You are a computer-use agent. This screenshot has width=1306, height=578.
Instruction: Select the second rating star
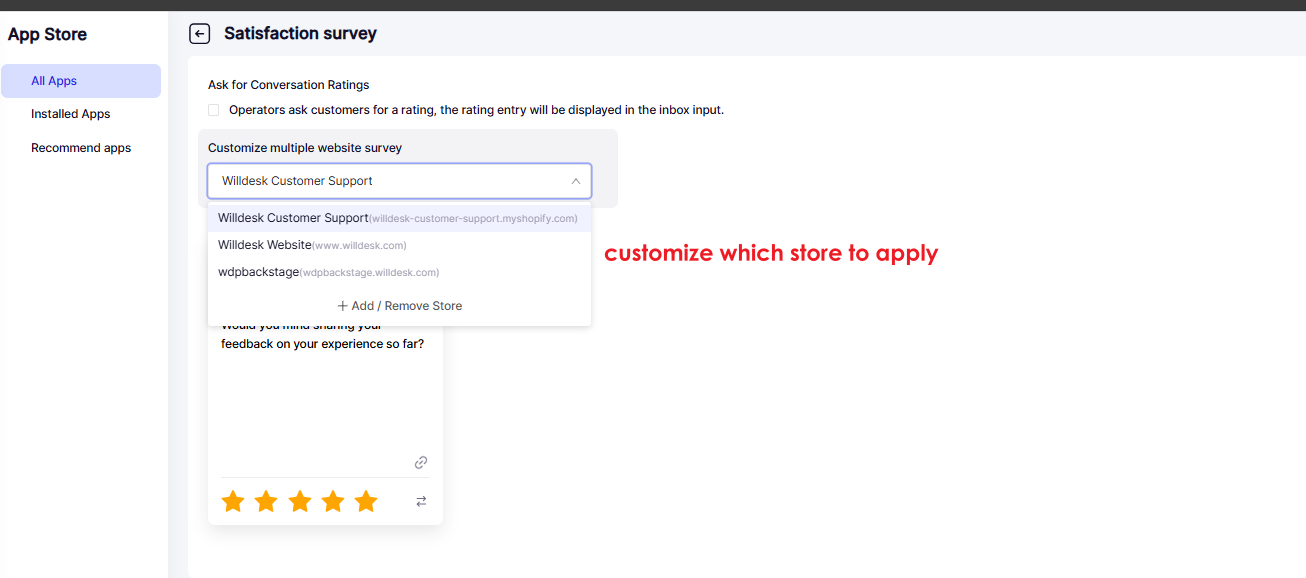tap(266, 501)
